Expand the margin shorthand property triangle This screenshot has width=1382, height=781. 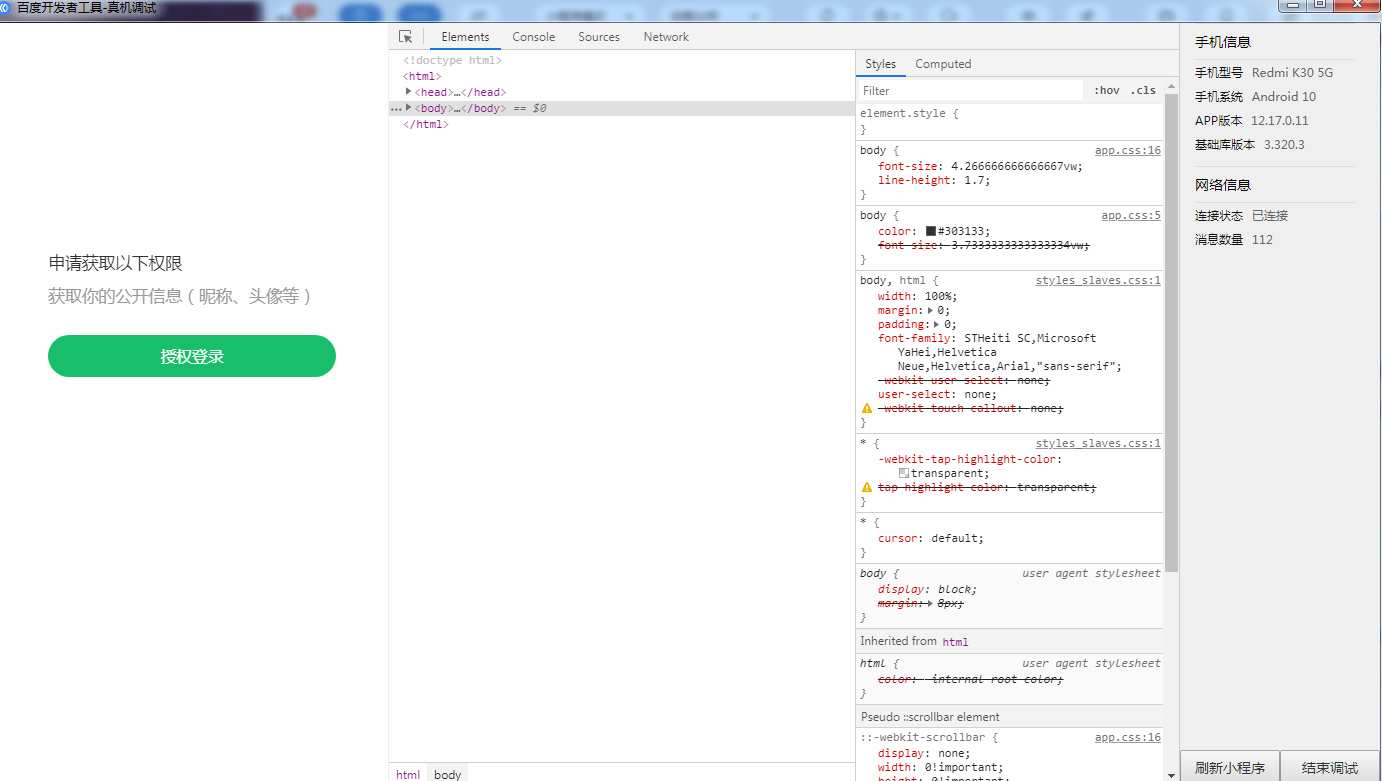tap(932, 310)
